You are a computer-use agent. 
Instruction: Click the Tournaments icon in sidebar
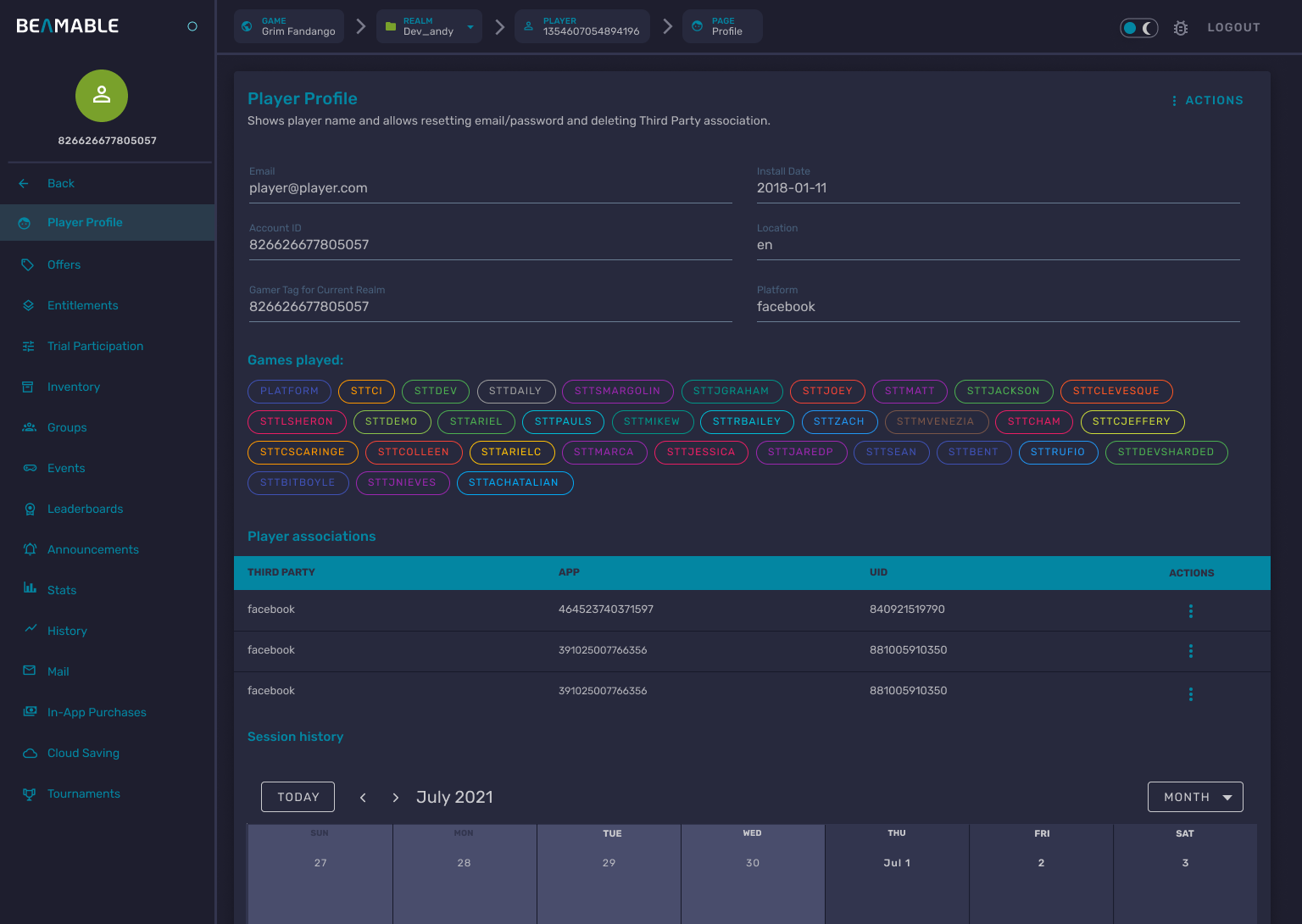click(x=29, y=793)
